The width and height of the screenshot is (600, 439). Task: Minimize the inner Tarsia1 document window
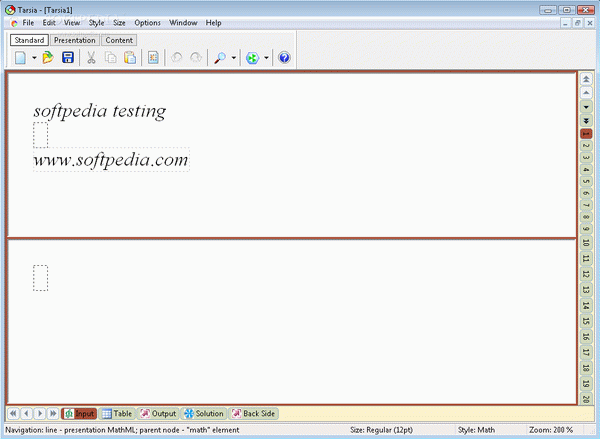click(566, 23)
